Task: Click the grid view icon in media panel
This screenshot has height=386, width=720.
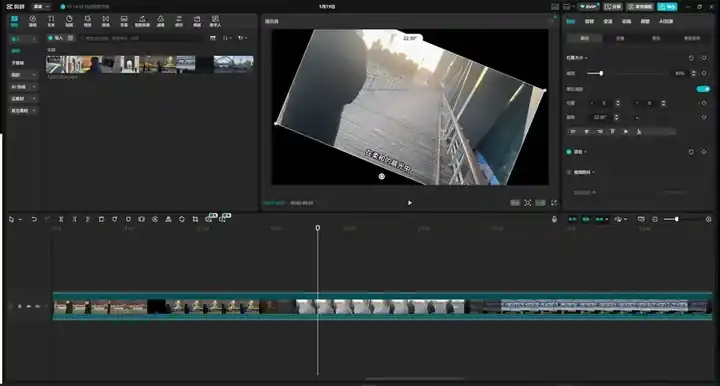Action: 213,38
